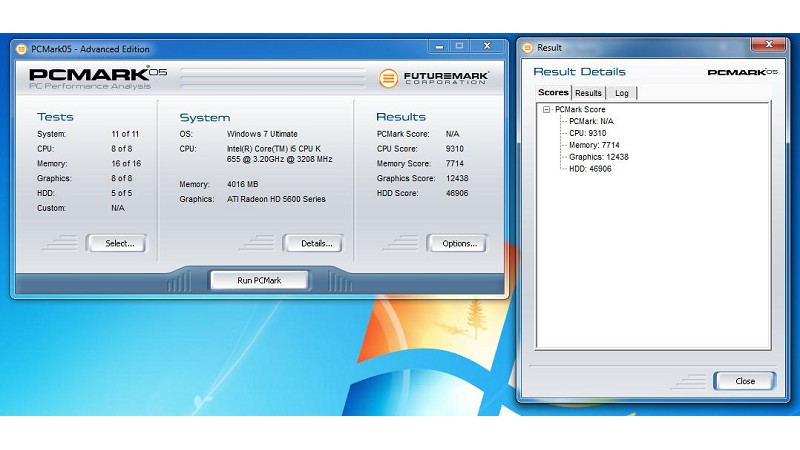This screenshot has width=800, height=450.
Task: Click the Result window title bar icon
Action: tap(526, 47)
